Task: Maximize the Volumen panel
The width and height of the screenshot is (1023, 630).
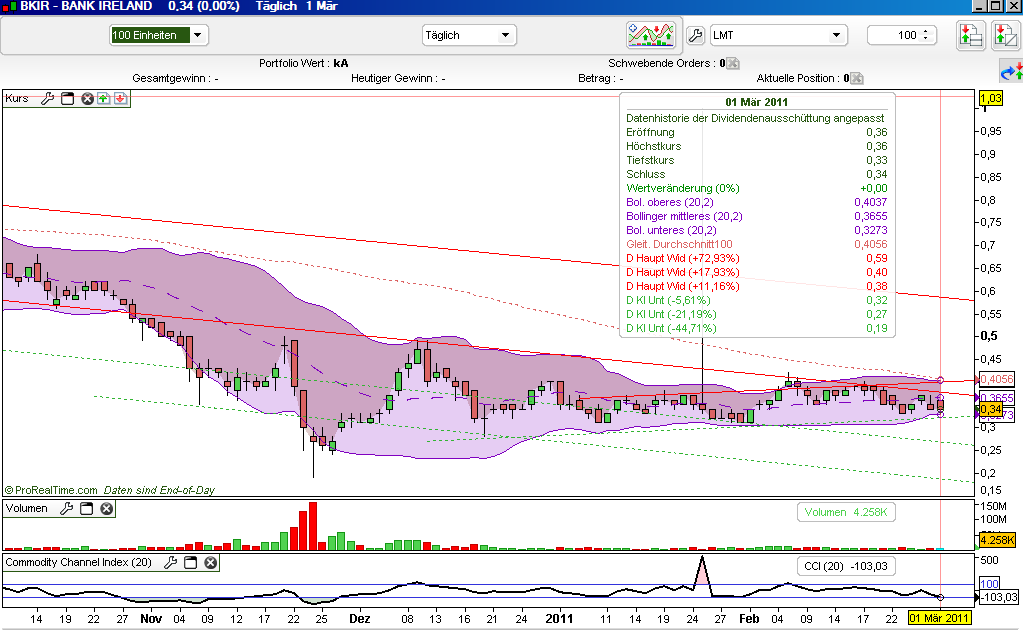Action: tap(86, 509)
